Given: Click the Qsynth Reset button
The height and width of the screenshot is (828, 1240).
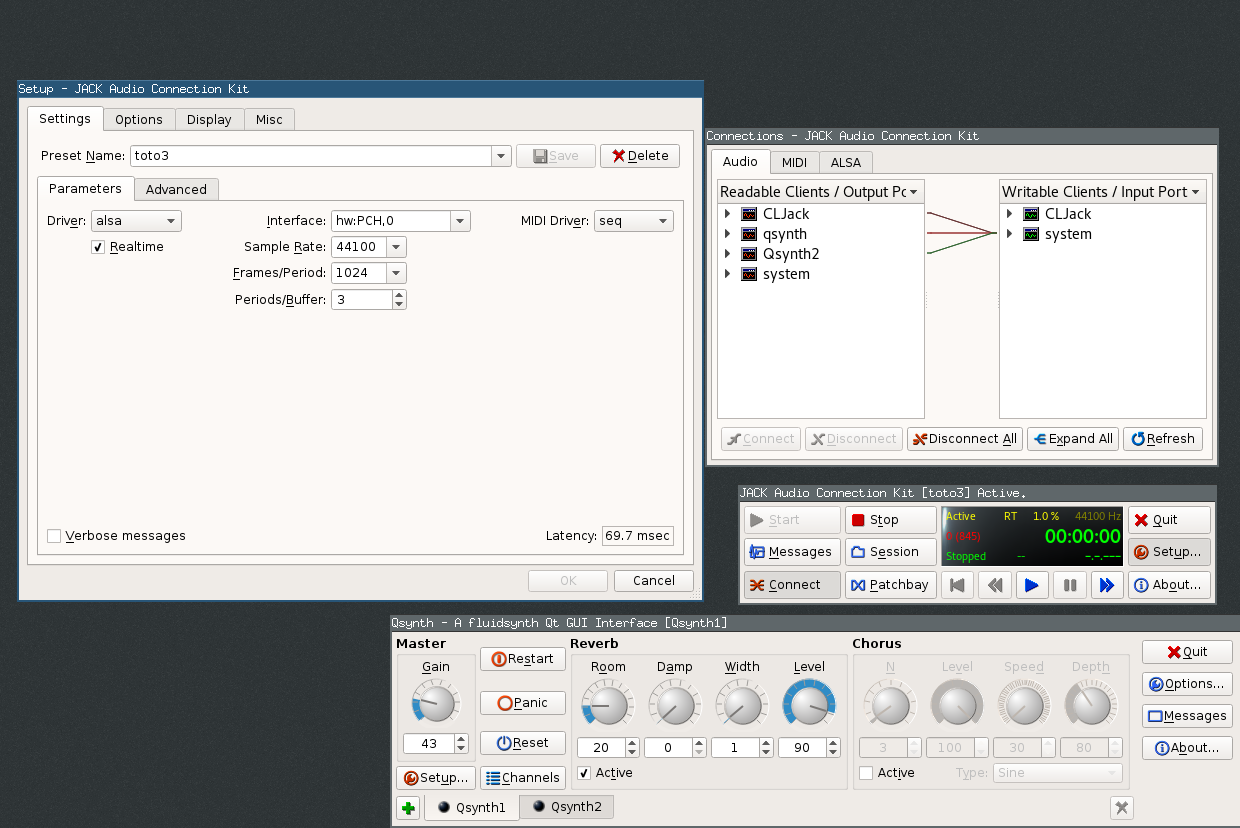Looking at the screenshot, I should click(523, 743).
